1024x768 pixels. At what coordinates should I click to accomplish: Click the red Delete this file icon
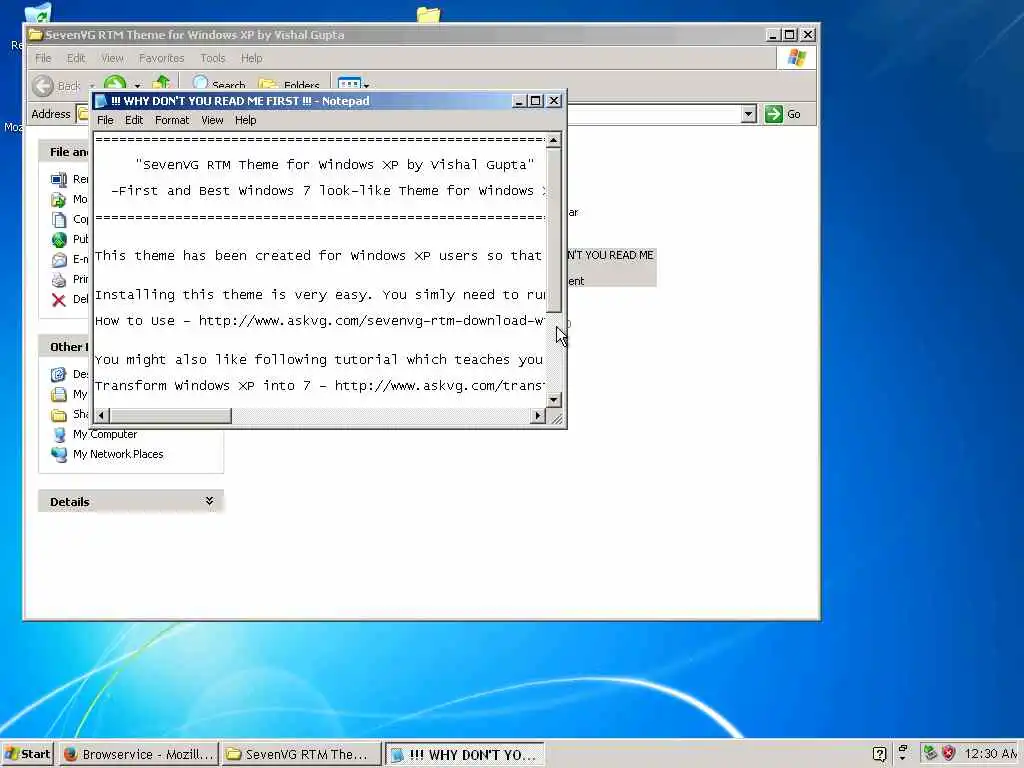click(x=59, y=300)
